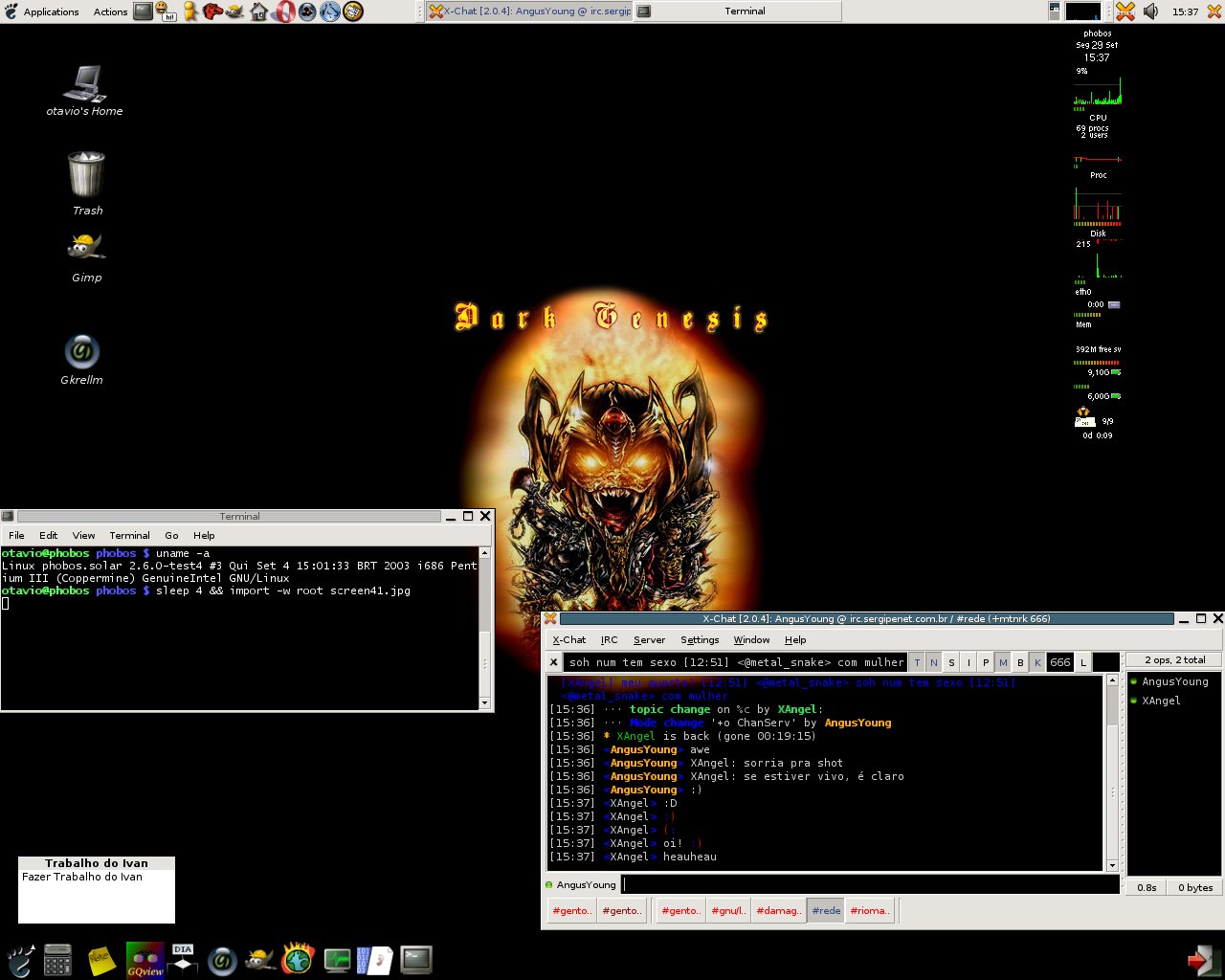The image size is (1225, 980).
Task: Toggle the L user limit mode button
Action: (x=1083, y=662)
